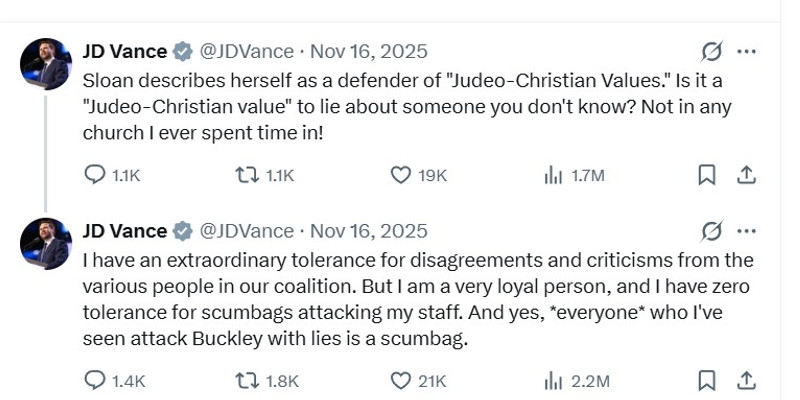
Task: Reply to the Judeo-Christian Values tweet
Action: point(96,175)
